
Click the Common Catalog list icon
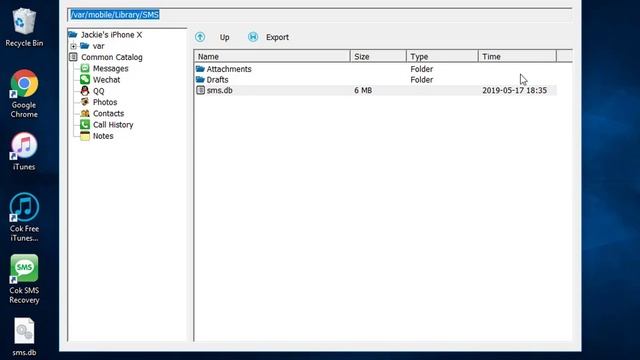click(73, 57)
